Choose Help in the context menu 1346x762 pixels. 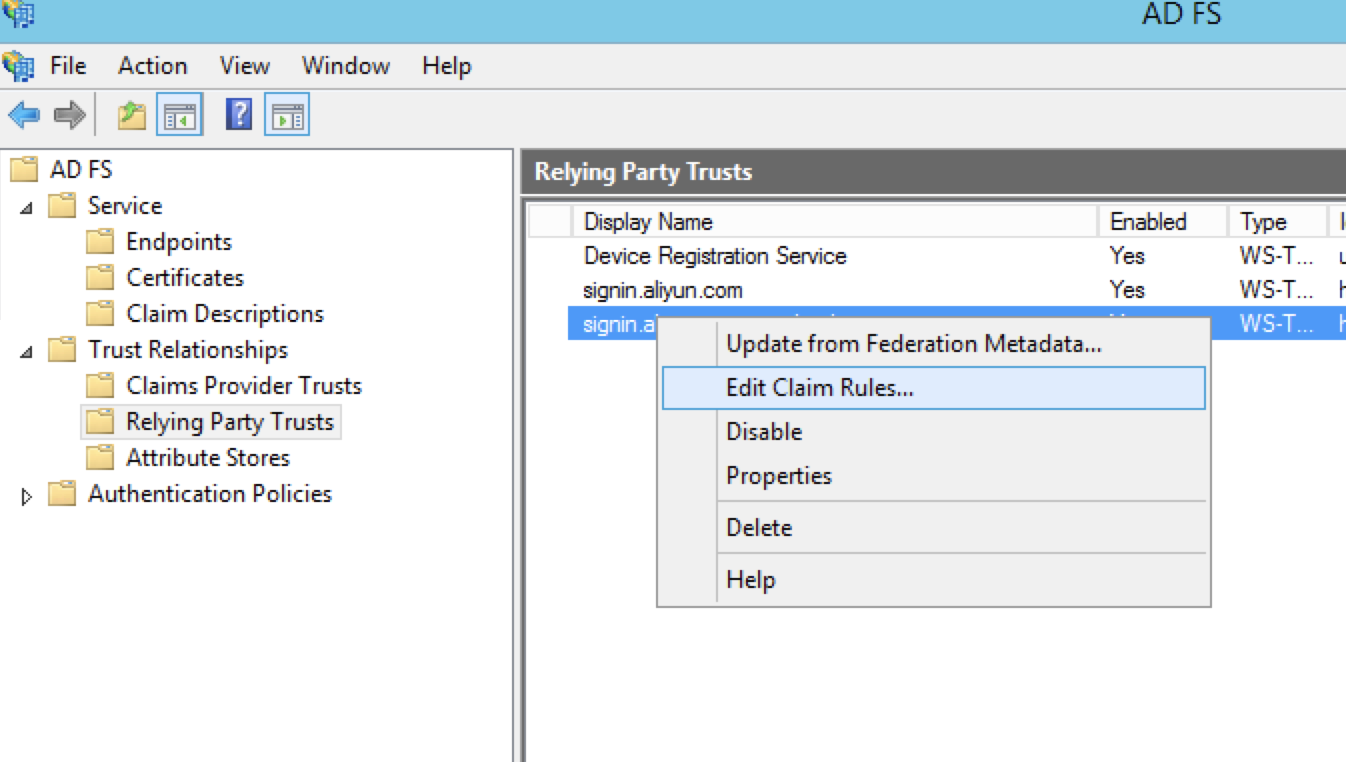click(x=933, y=580)
